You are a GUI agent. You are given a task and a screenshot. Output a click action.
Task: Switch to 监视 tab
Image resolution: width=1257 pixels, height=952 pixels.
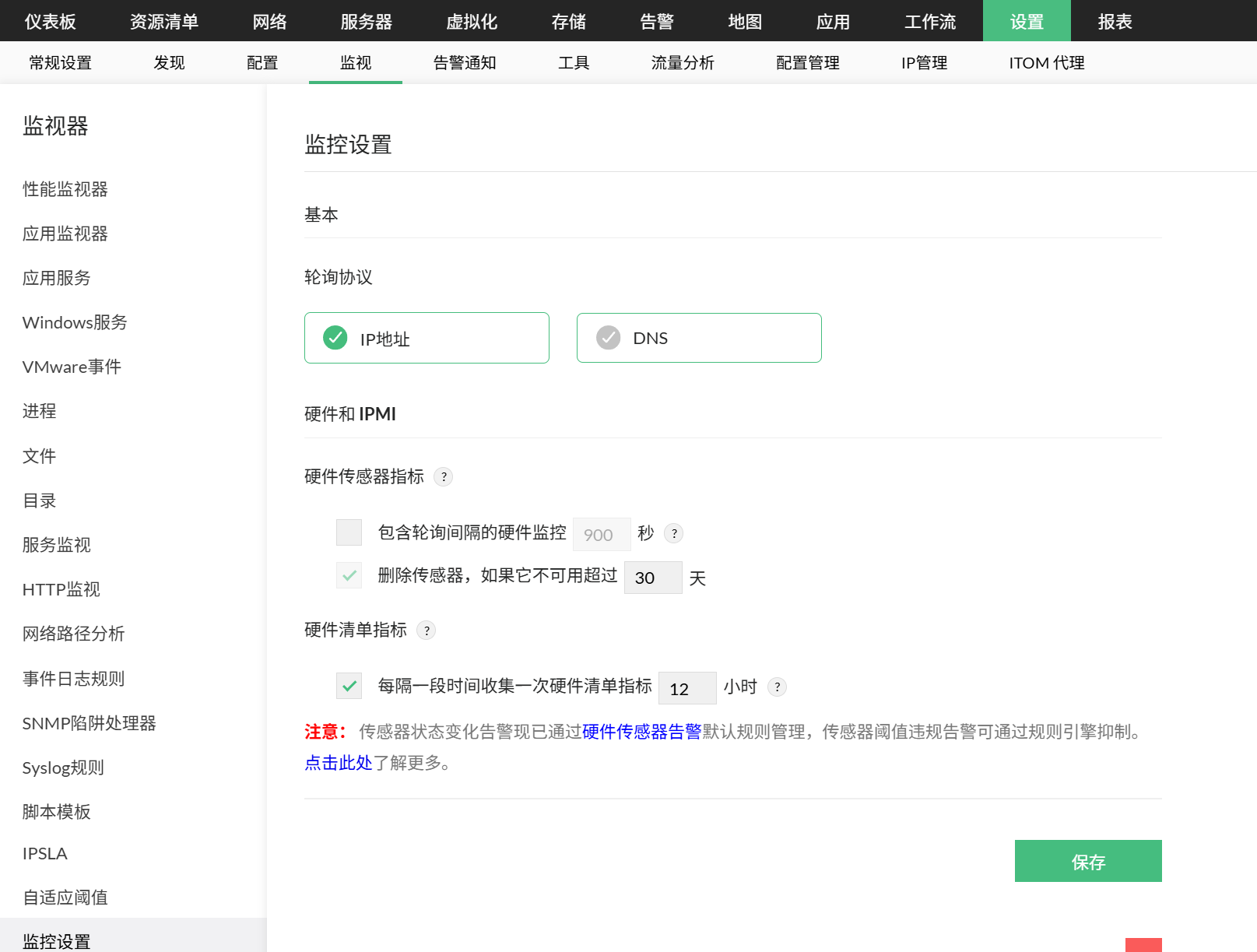tap(356, 62)
